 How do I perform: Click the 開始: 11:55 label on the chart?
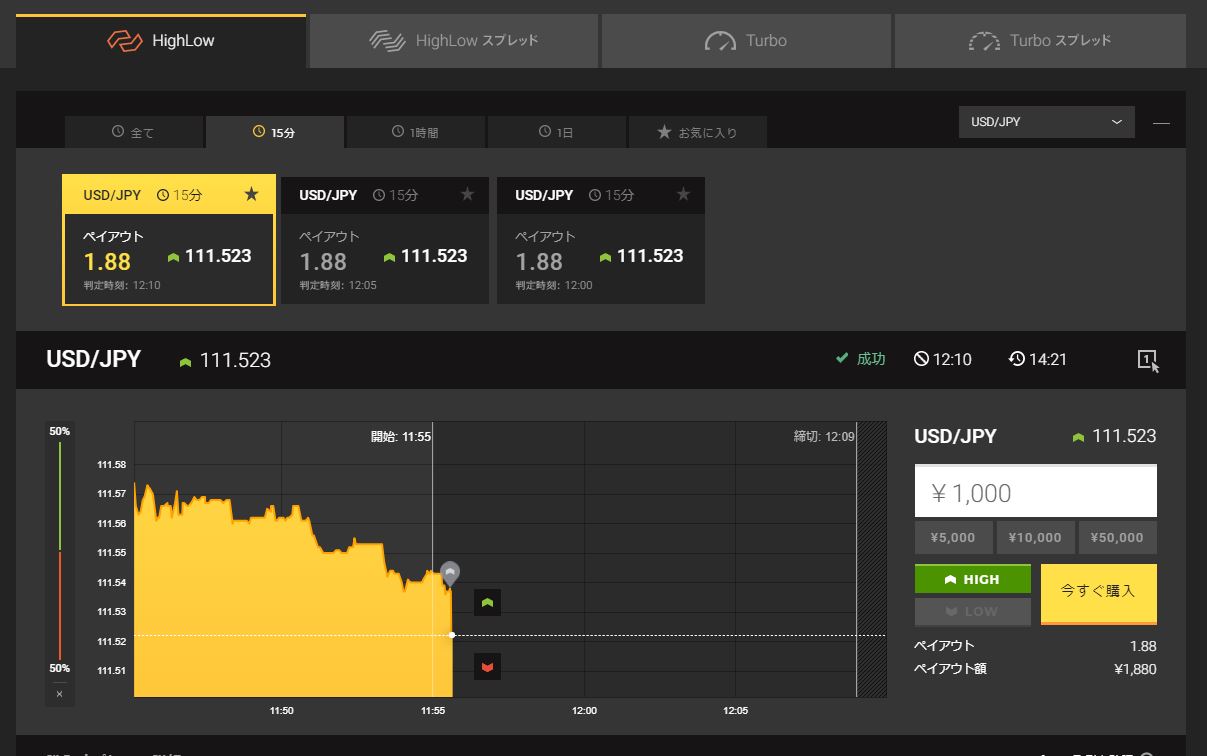click(401, 436)
